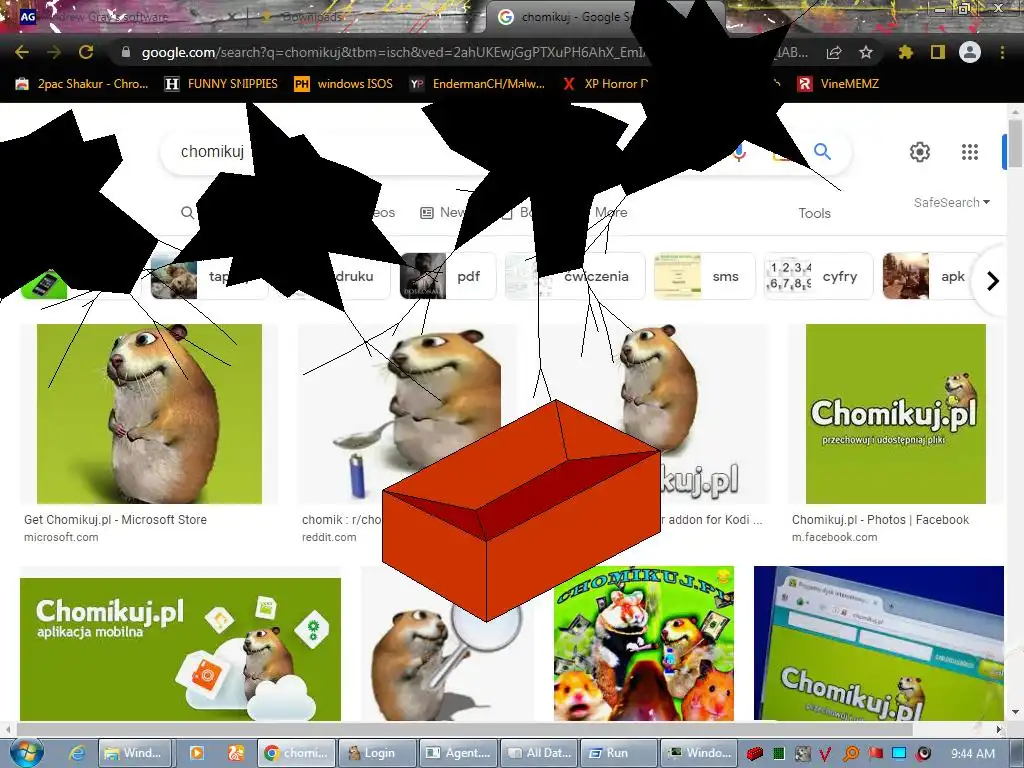This screenshot has height=768, width=1024.
Task: Open the media player taskbar icon
Action: point(197,753)
